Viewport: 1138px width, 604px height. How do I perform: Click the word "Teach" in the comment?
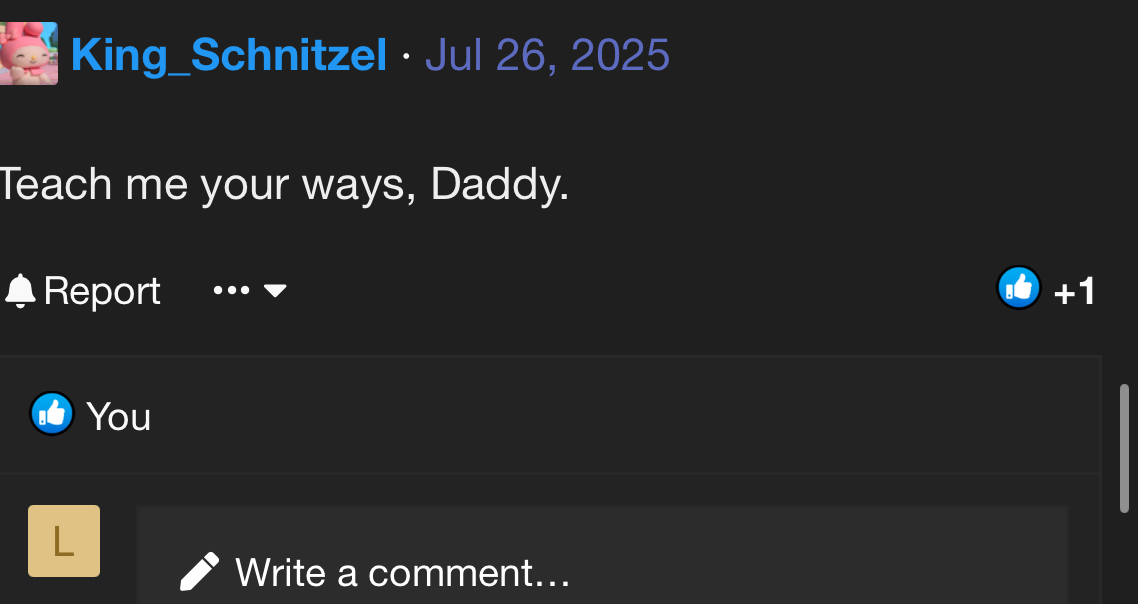pos(55,184)
